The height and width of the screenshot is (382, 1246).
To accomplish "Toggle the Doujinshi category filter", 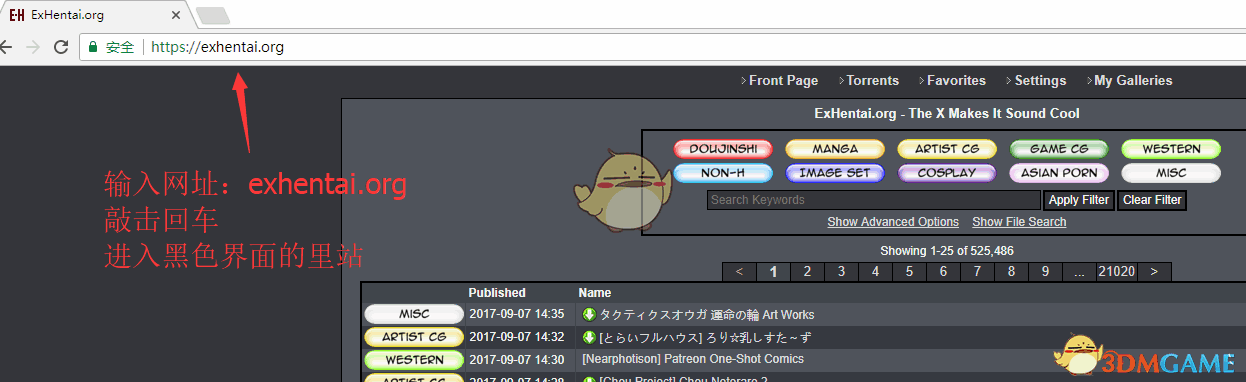I will coord(723,149).
